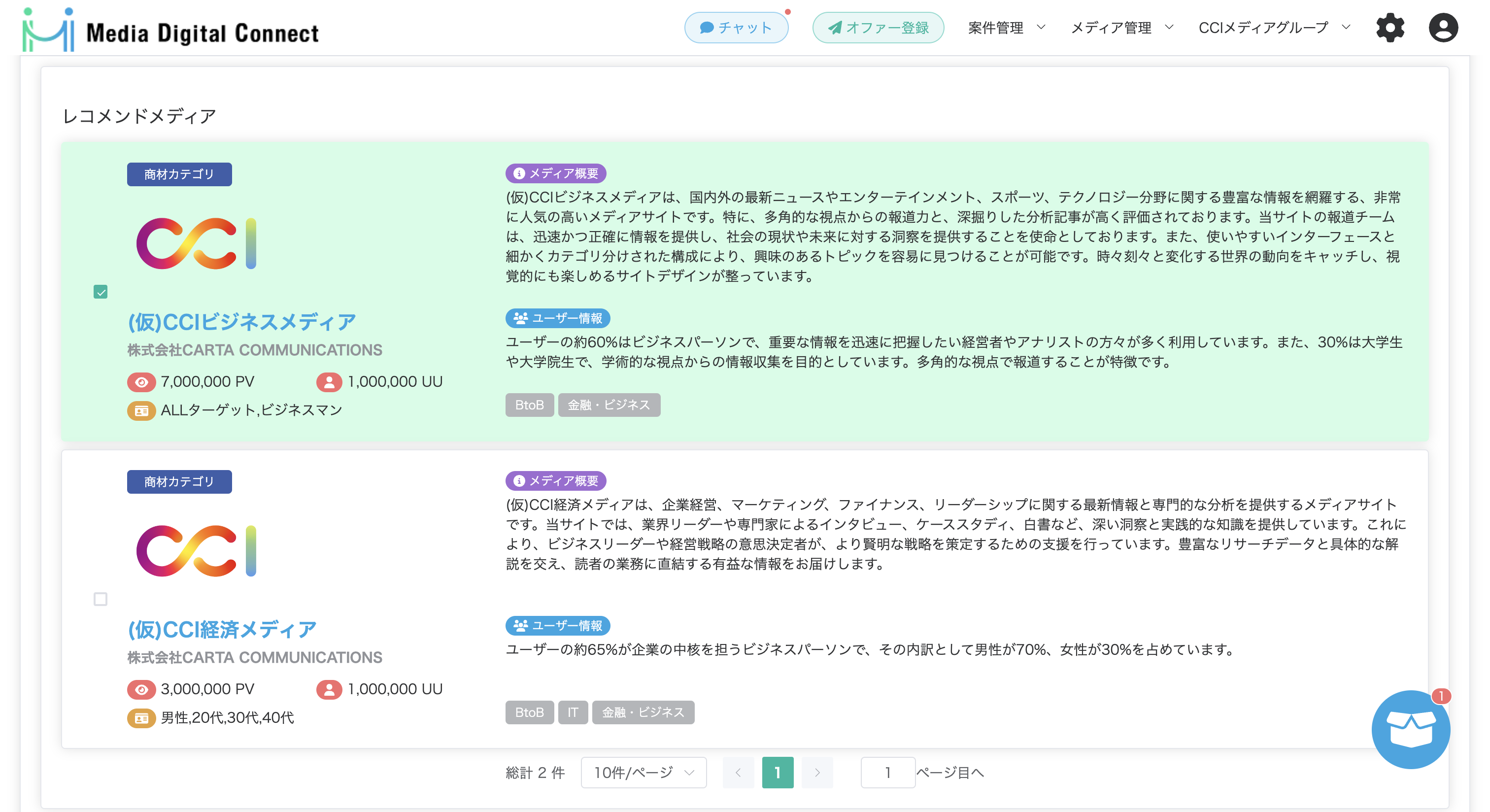Click ユーザー情報 badge on CCI経済メディア card

(x=558, y=626)
